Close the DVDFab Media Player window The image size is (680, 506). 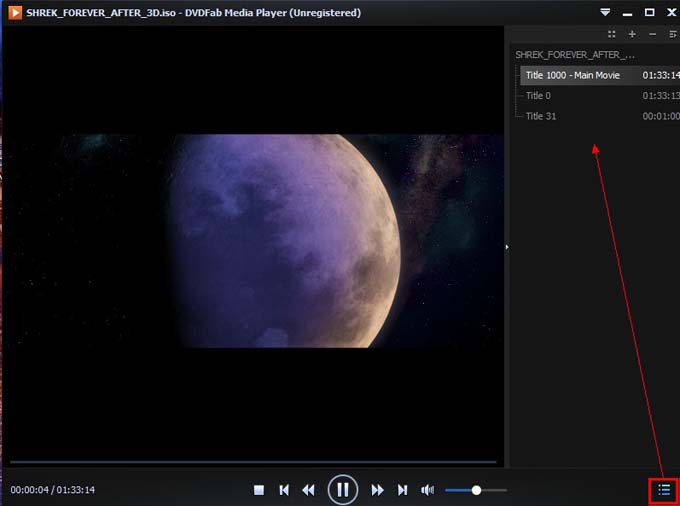[671, 12]
